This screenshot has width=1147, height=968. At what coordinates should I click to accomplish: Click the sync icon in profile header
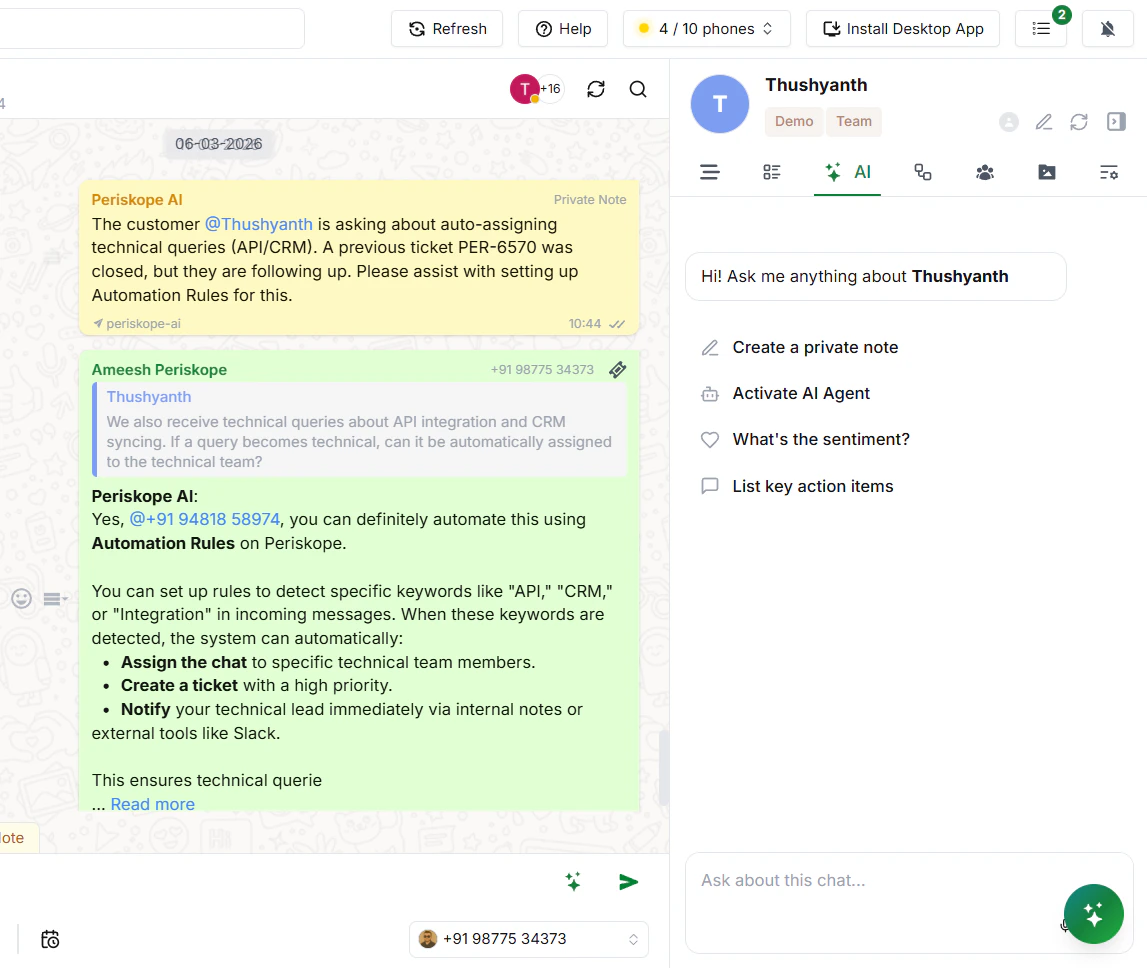1079,121
